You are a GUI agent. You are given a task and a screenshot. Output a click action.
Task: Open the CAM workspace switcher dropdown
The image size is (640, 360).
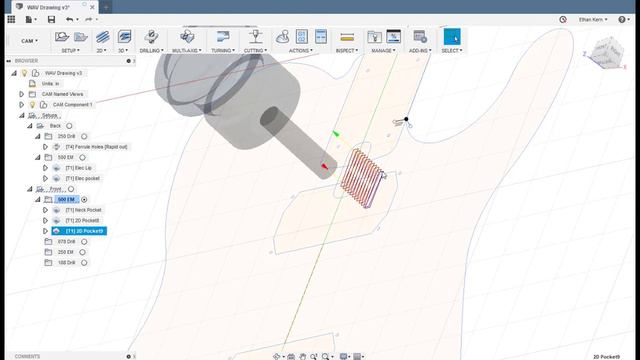pos(29,41)
